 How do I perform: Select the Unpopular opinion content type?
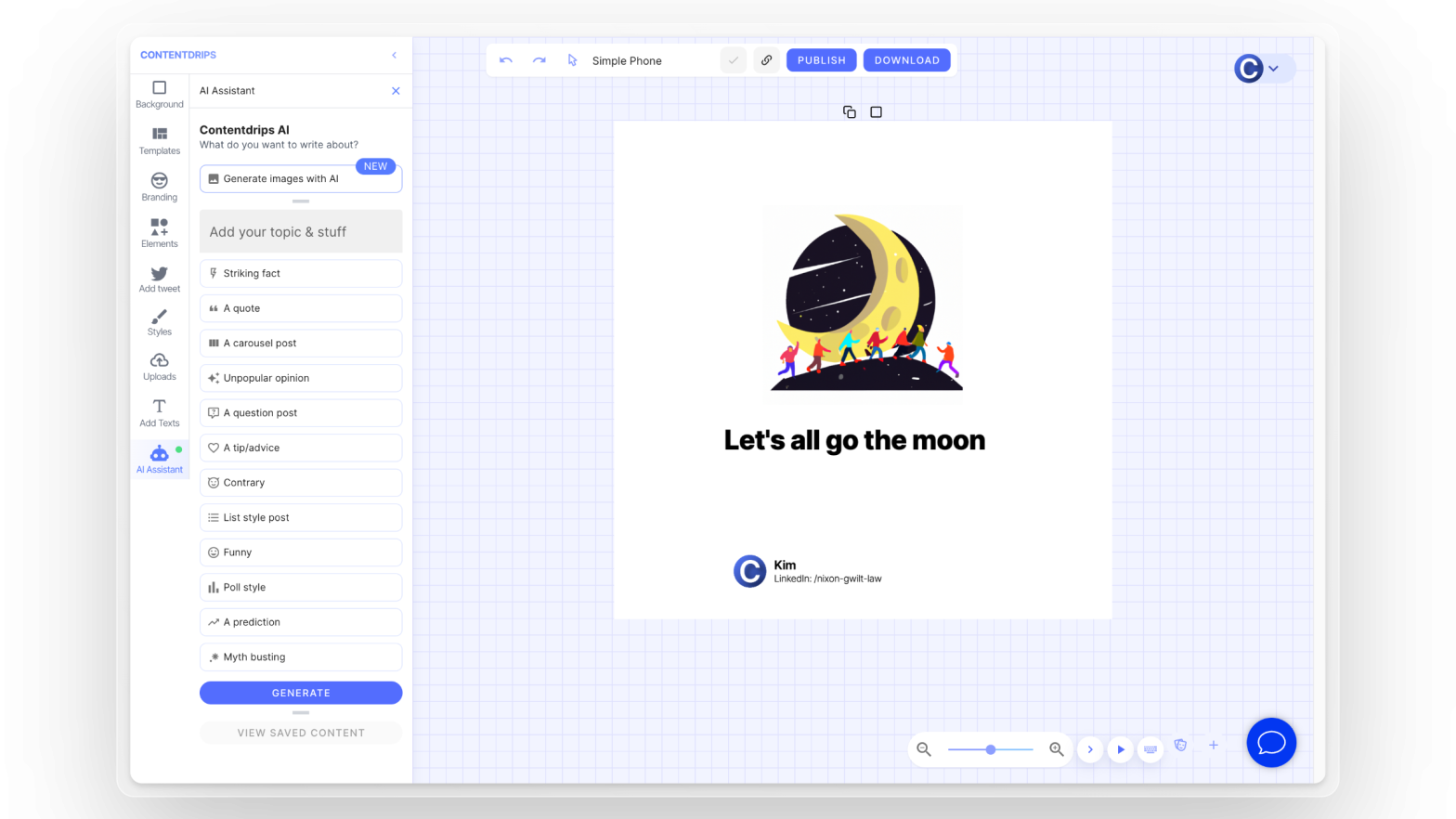[x=301, y=378]
